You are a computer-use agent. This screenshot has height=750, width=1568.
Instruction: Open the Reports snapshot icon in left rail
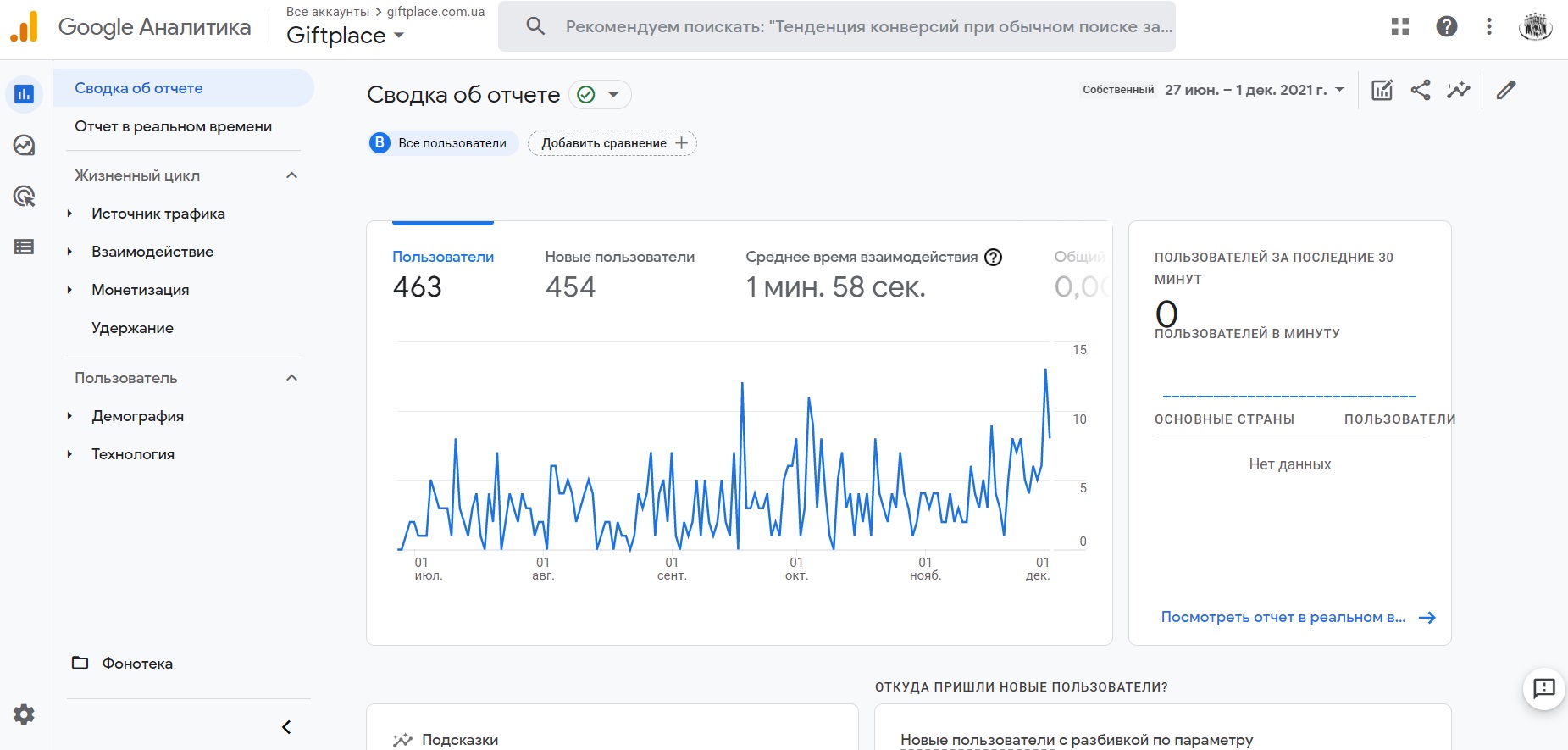[x=24, y=94]
